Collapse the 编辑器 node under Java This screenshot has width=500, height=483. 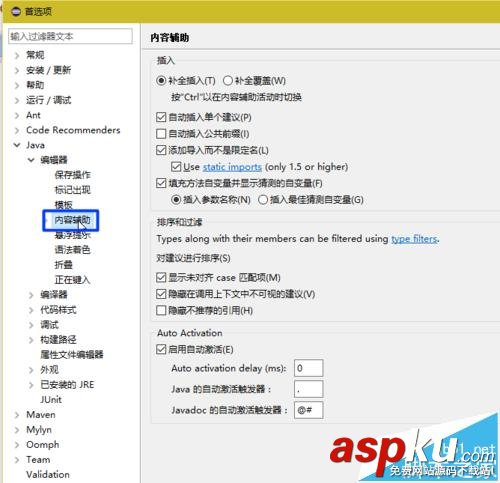31,160
